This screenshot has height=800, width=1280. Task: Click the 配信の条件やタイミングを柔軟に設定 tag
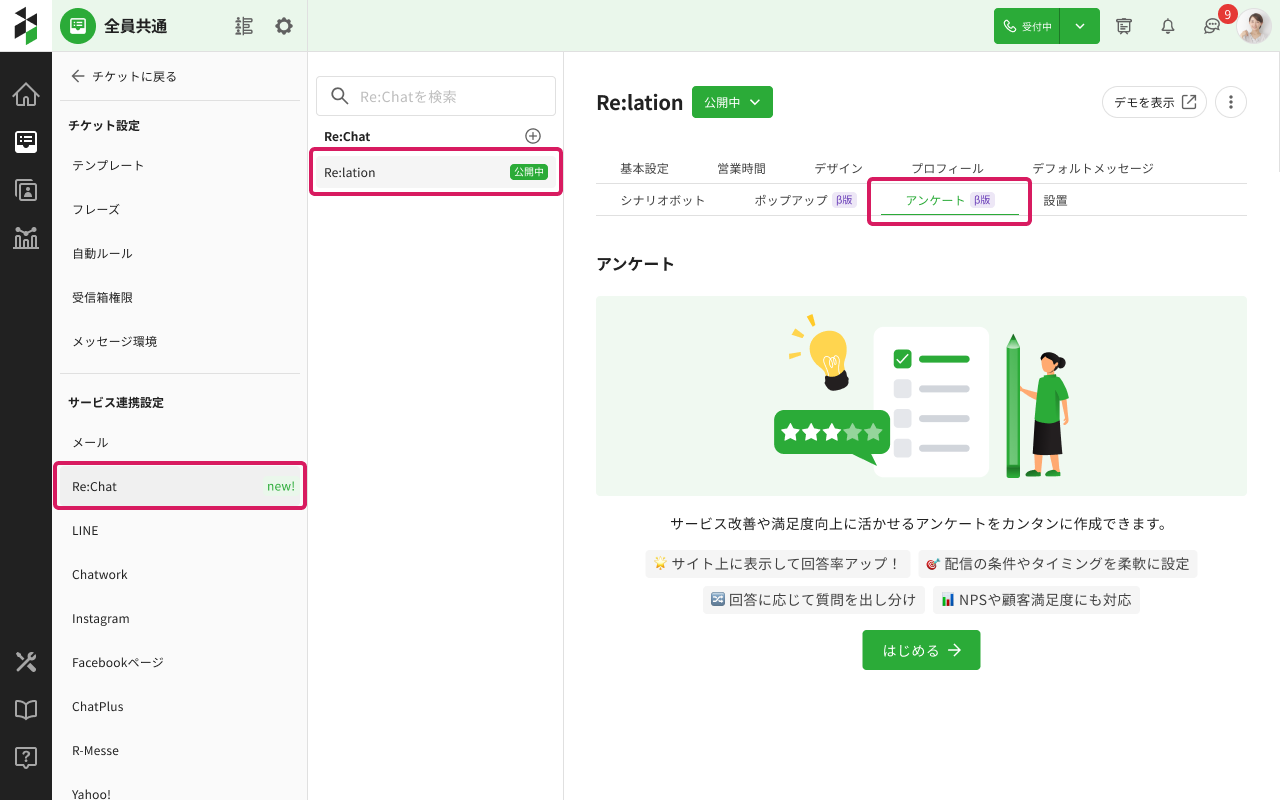click(x=1058, y=564)
